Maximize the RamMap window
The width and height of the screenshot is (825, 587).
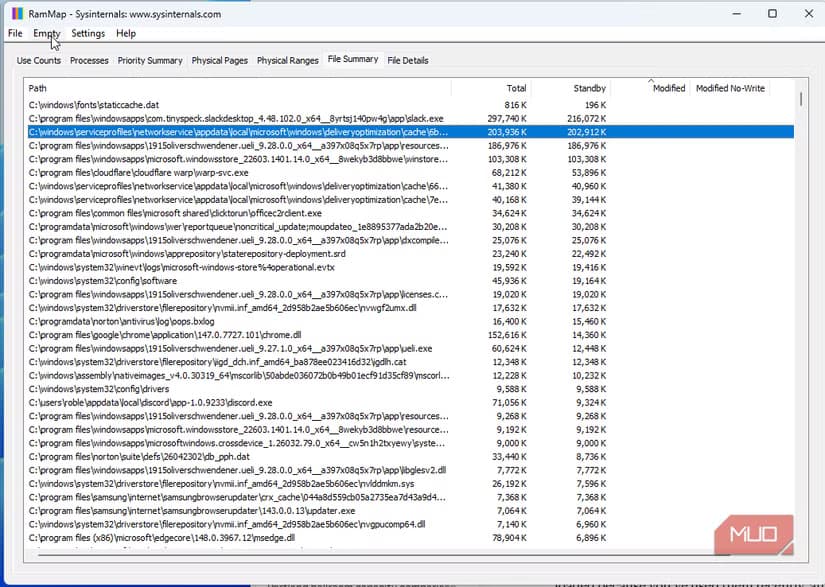click(772, 14)
